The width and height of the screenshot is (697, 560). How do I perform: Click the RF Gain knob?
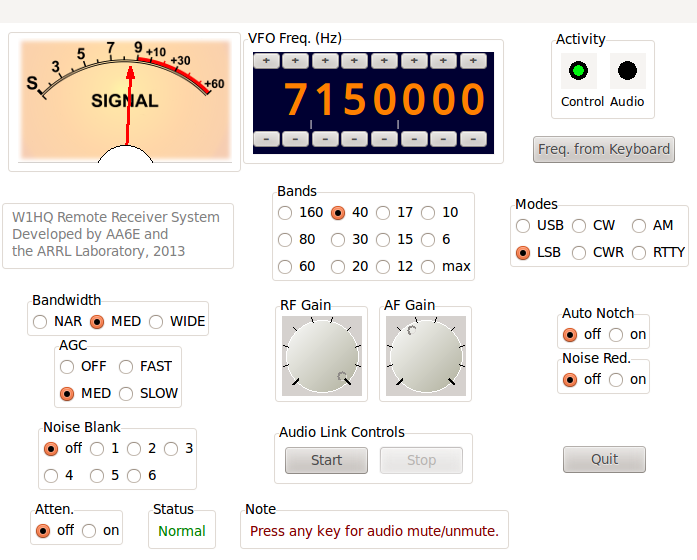[x=321, y=355]
